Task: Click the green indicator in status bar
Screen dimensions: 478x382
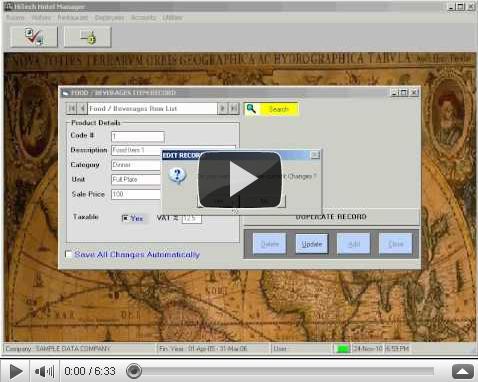Action: pos(342,349)
